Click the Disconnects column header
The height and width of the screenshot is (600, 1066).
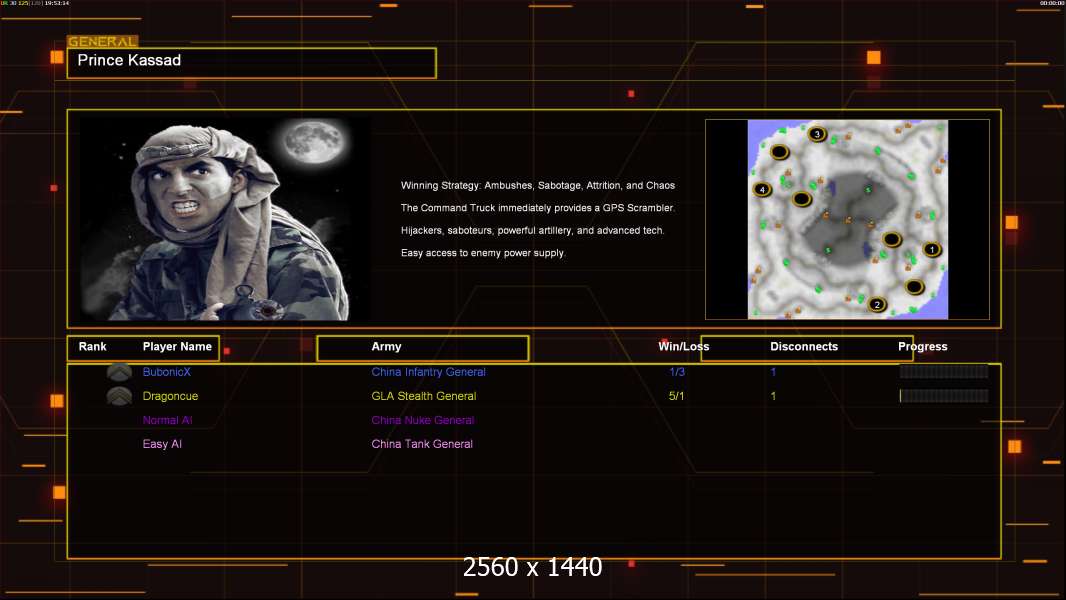click(804, 347)
